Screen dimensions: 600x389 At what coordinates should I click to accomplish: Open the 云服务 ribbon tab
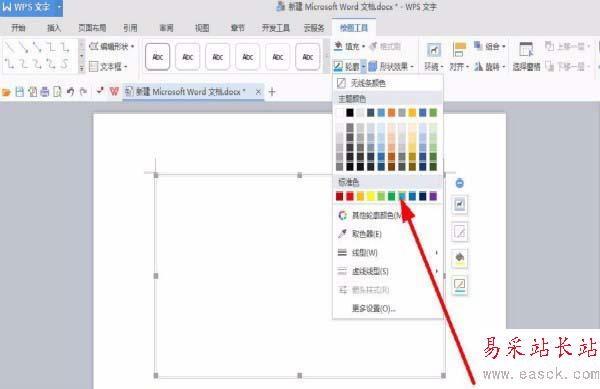tap(314, 28)
